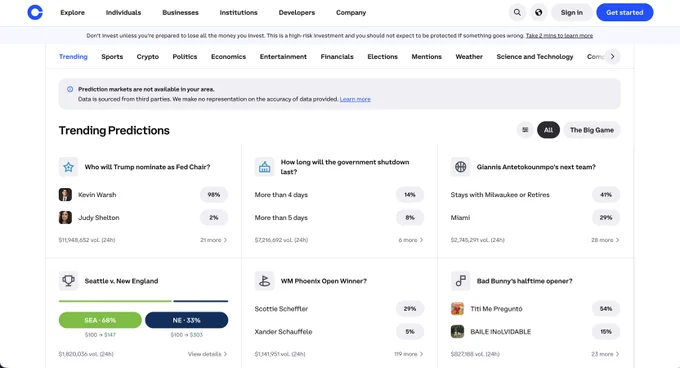Click the filter settings icon beside All
The image size is (680, 368).
[525, 130]
